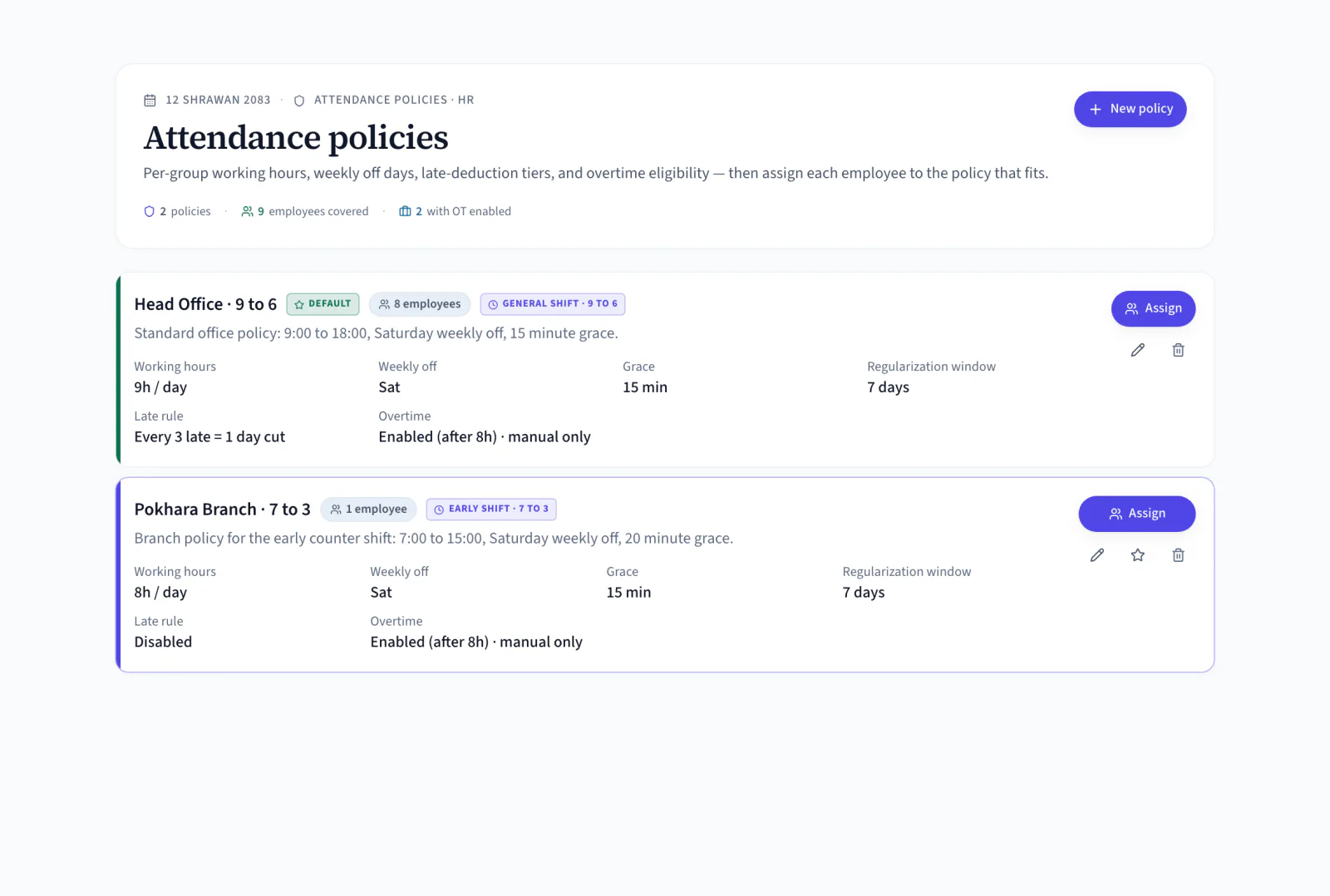
Task: Click 'Standard office policy' description text
Action: [377, 333]
